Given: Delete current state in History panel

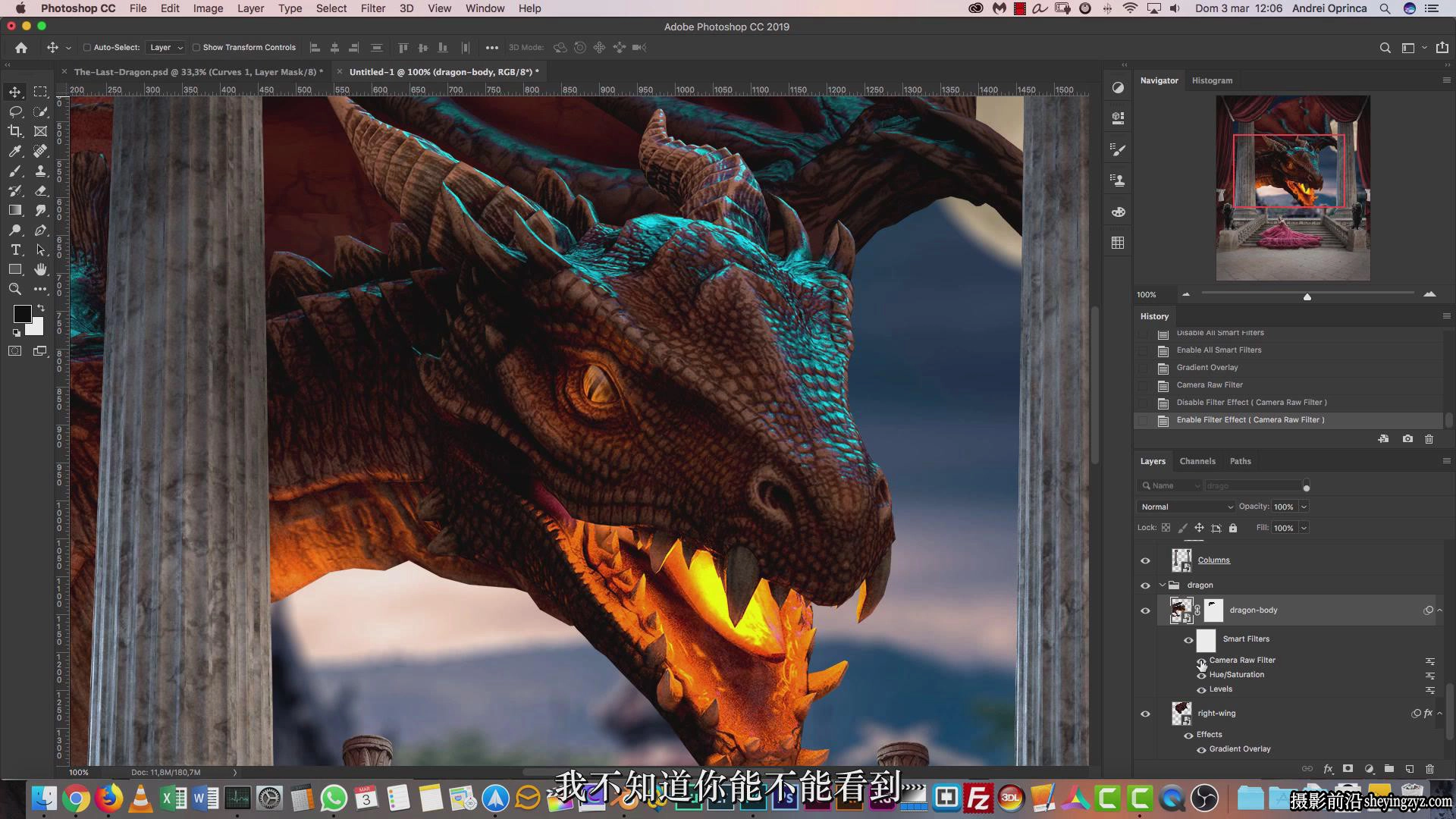Looking at the screenshot, I should pyautogui.click(x=1429, y=439).
